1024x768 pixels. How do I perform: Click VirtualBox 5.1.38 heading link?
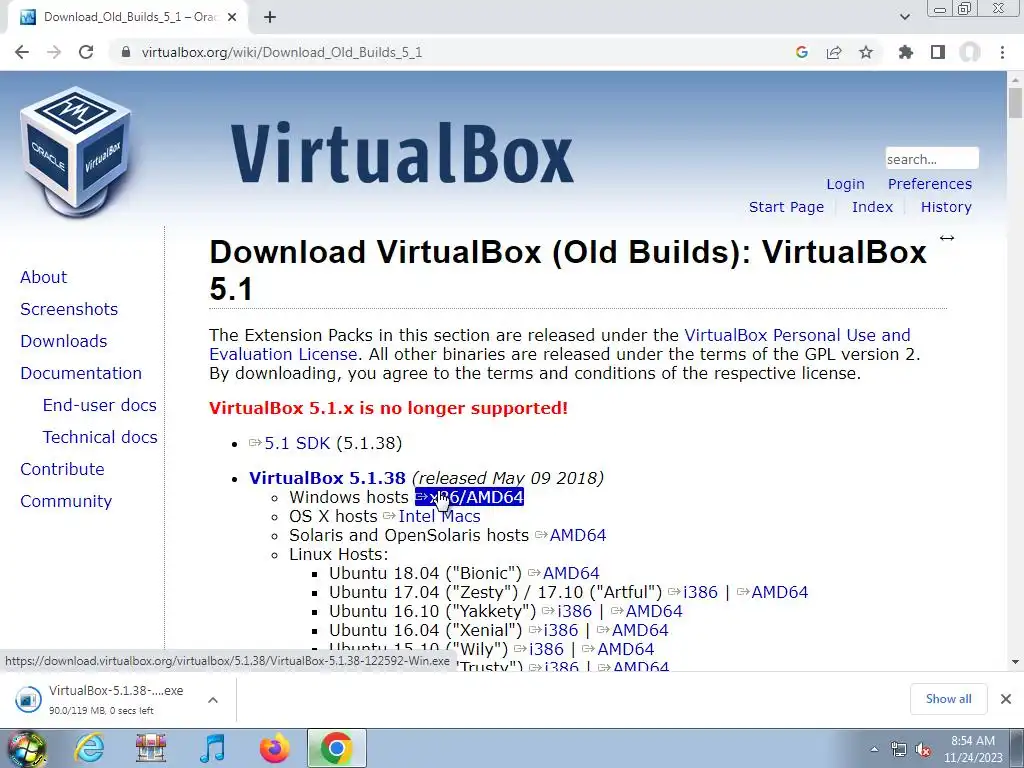(x=327, y=478)
